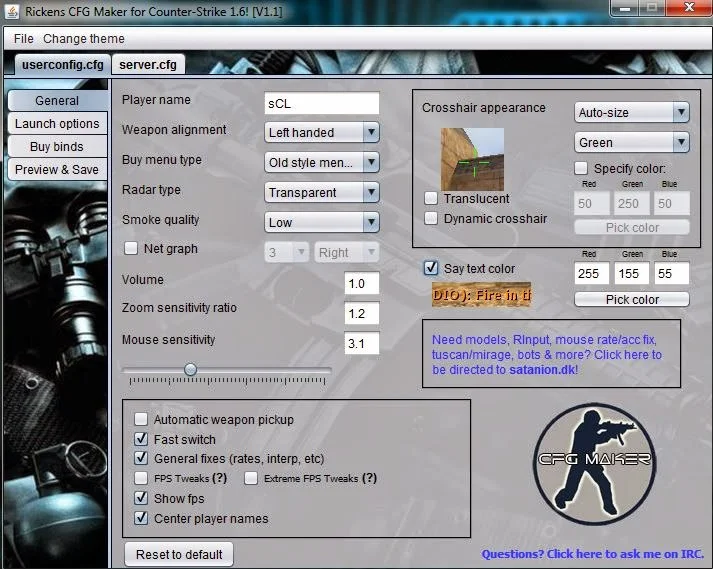Click the CFG Maker logo image

pos(594,463)
